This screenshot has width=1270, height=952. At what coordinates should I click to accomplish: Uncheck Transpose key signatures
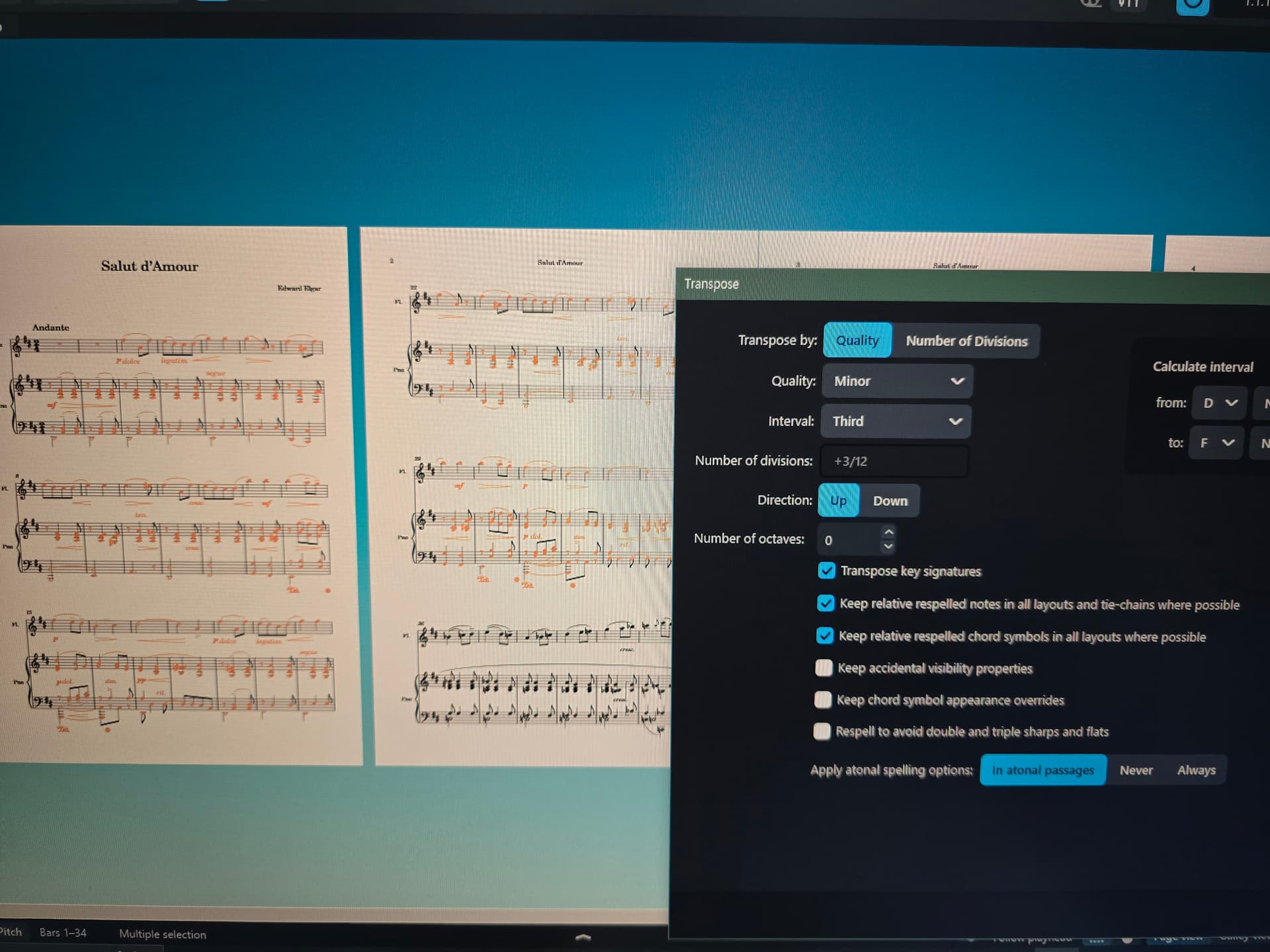[826, 571]
